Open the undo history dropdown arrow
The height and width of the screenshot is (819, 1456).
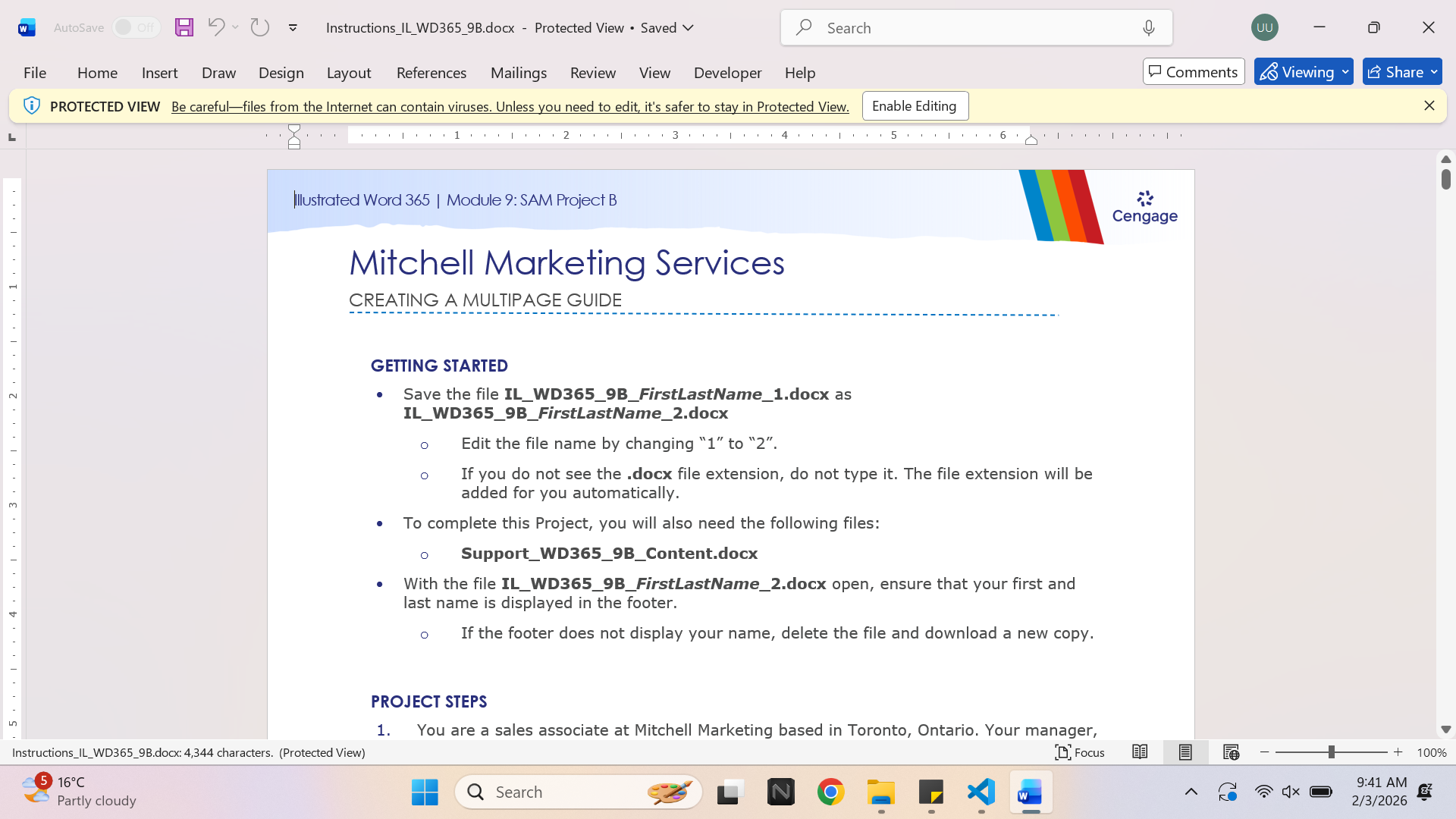236,27
